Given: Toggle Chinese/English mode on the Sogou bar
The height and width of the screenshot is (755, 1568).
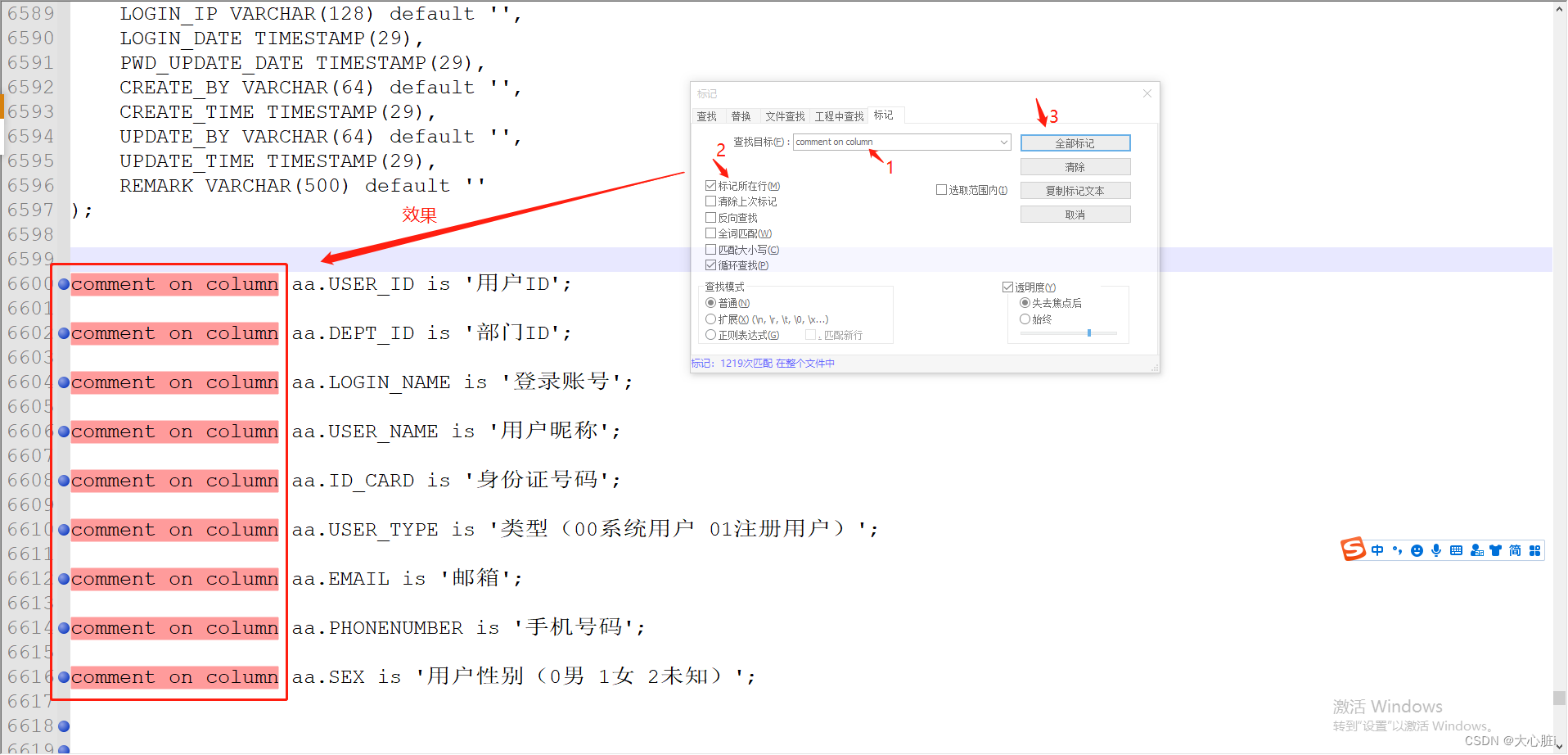Looking at the screenshot, I should tap(1378, 550).
